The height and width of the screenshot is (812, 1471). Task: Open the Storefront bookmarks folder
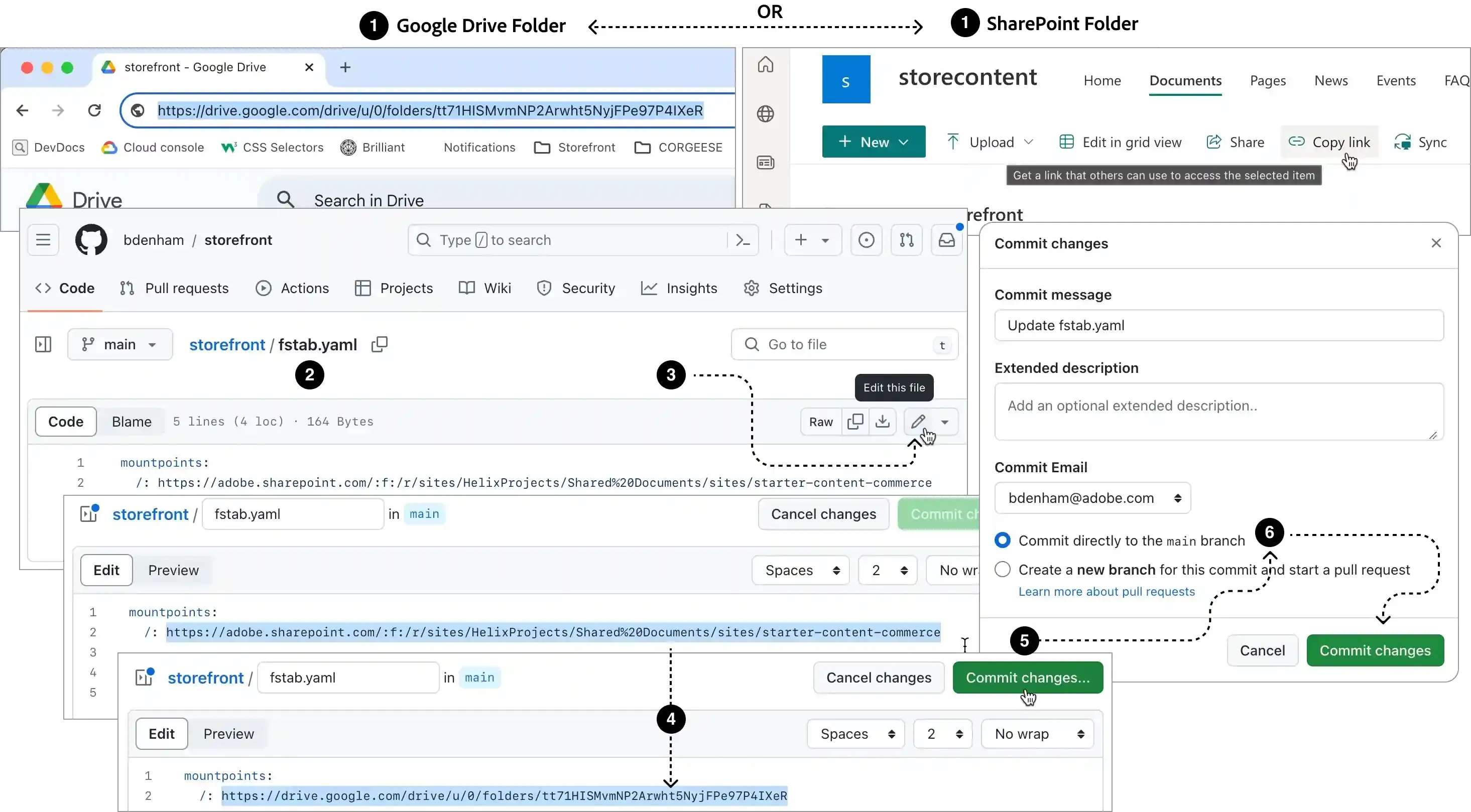point(574,147)
